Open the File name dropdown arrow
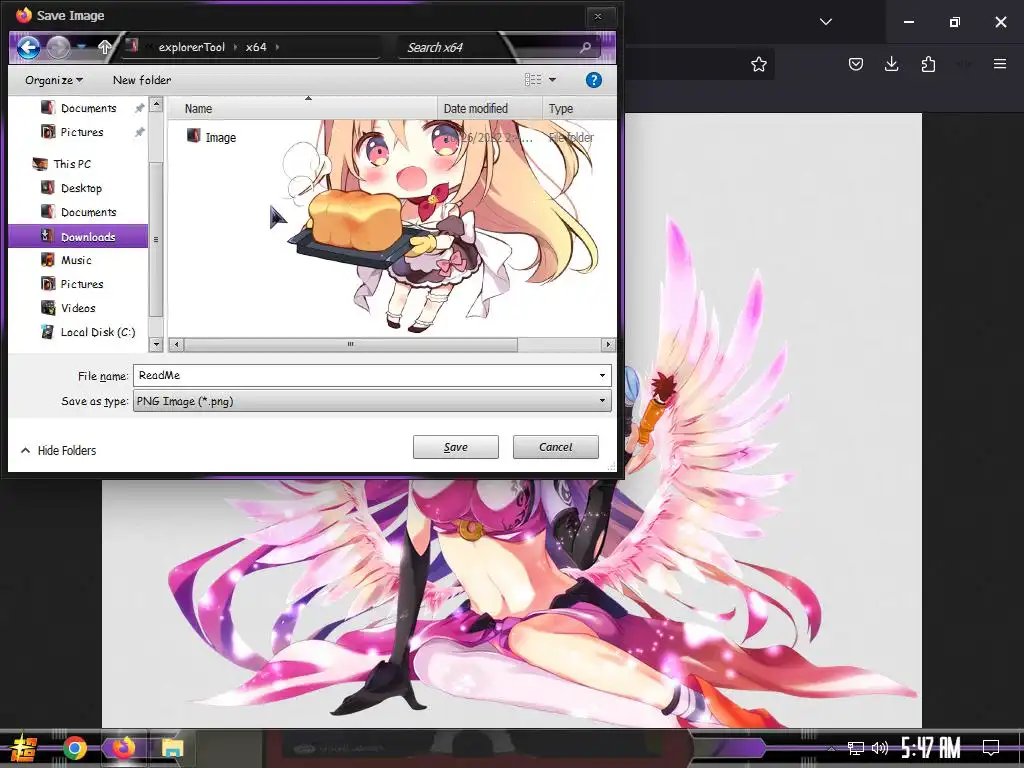Screen dimensions: 1024x768 [x=602, y=376]
